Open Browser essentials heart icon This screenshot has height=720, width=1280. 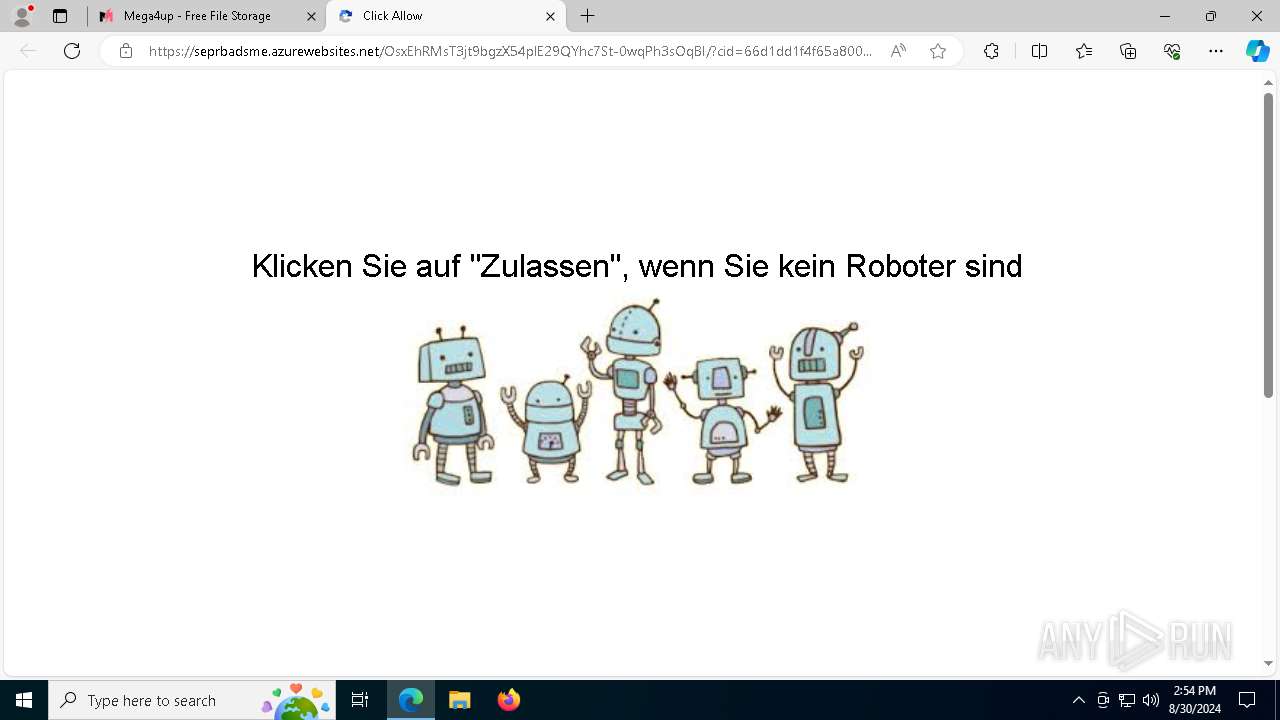pyautogui.click(x=1172, y=51)
